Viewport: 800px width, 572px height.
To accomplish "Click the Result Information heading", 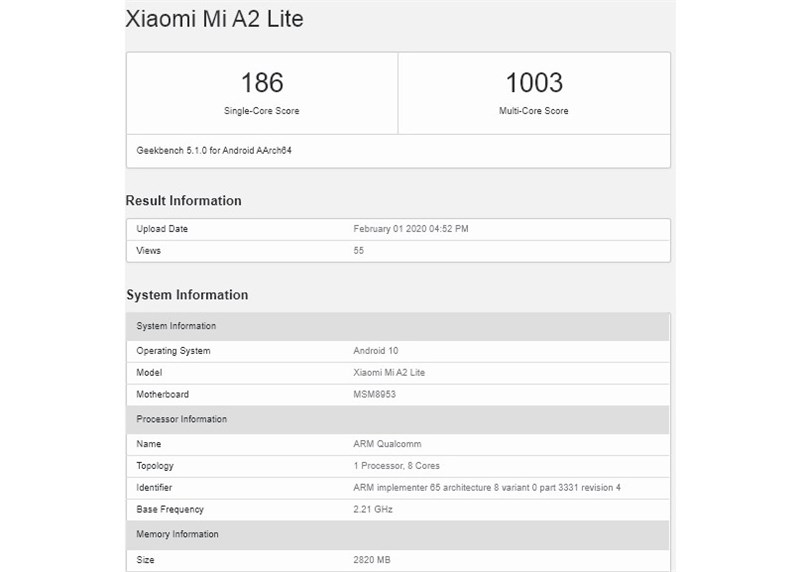I will point(184,201).
